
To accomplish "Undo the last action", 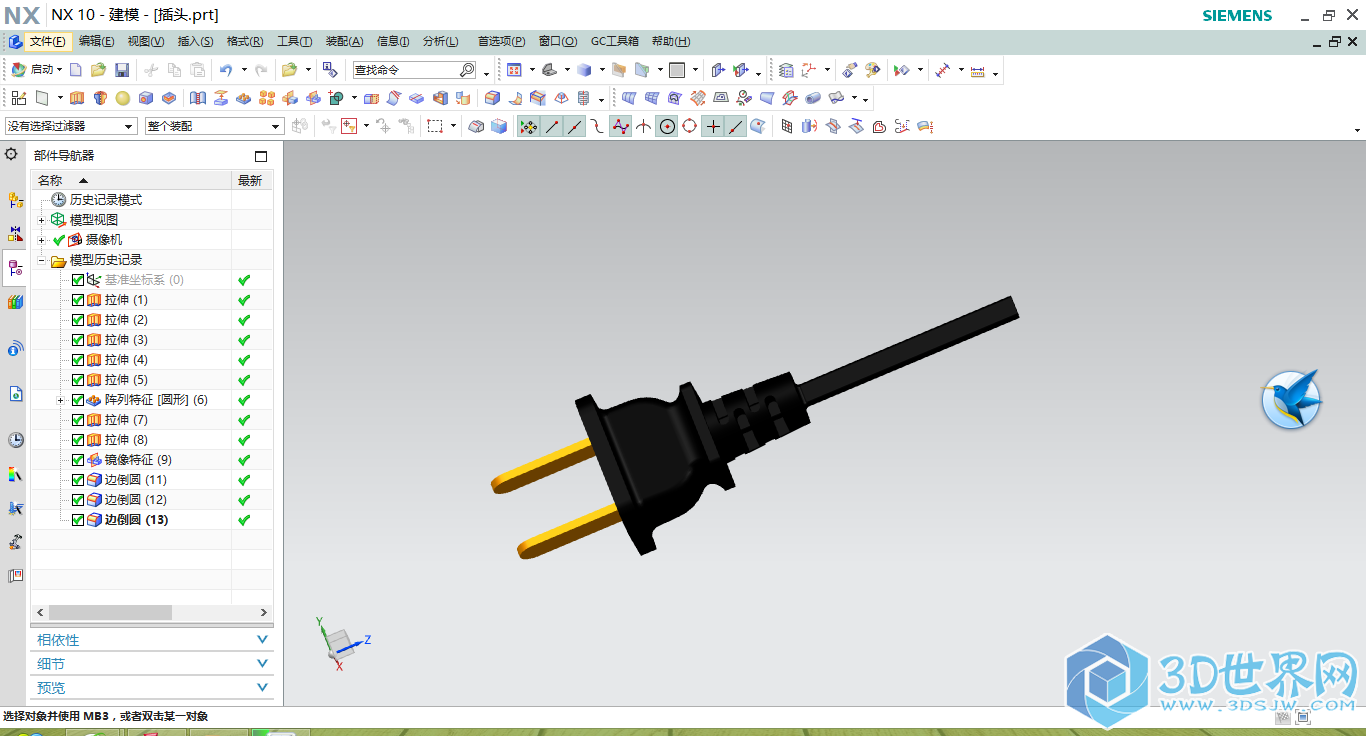I will [x=225, y=70].
